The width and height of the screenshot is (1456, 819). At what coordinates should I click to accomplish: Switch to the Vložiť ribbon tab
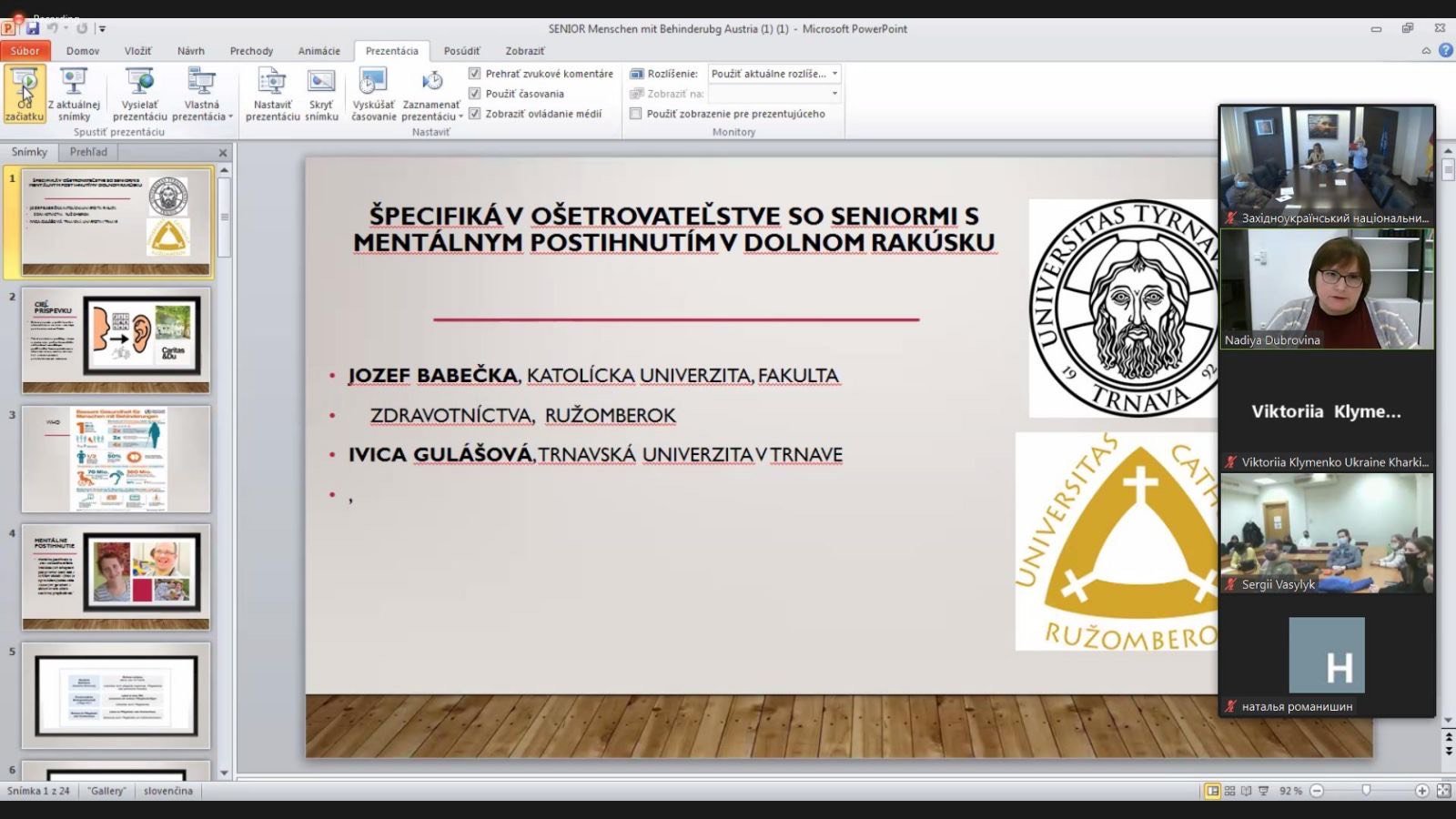(137, 51)
